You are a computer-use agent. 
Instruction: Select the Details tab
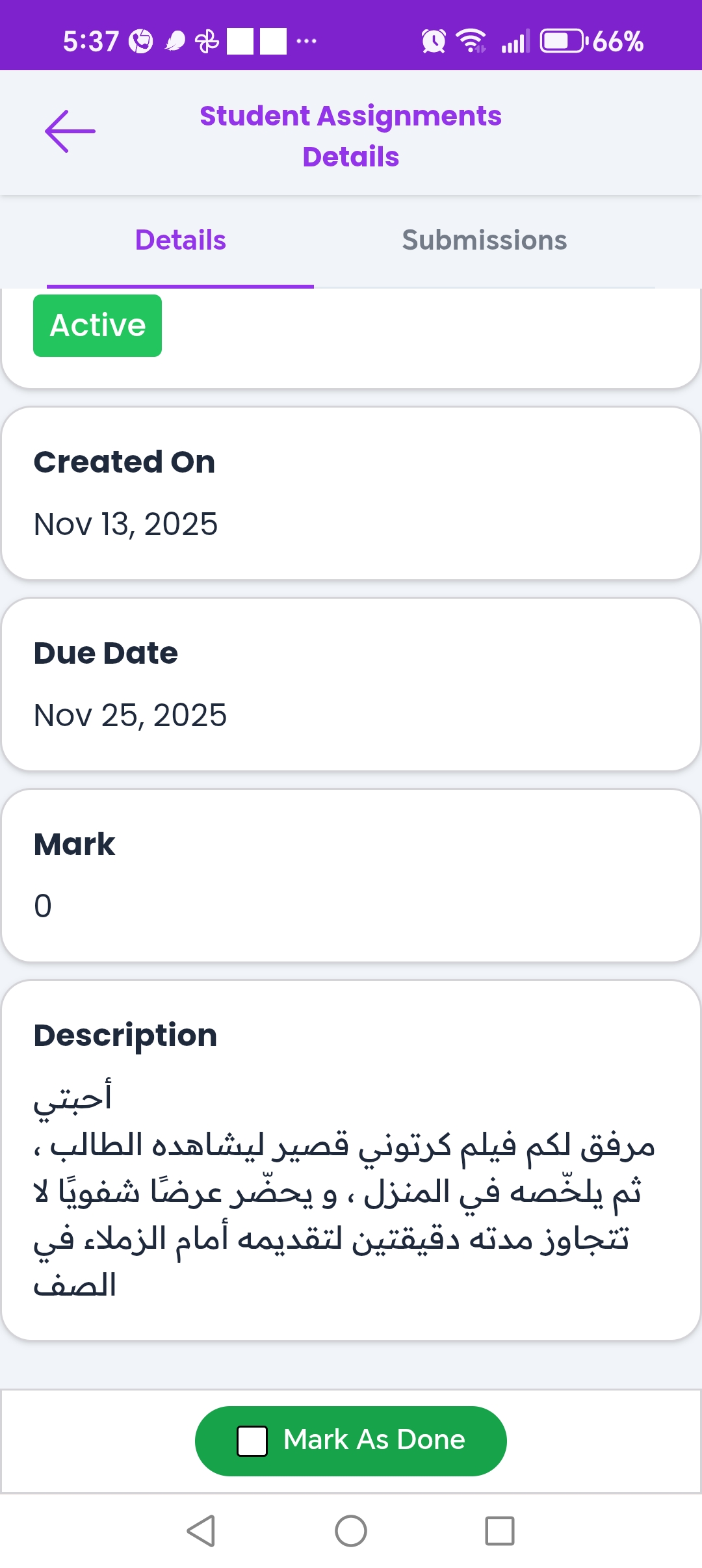tap(181, 241)
